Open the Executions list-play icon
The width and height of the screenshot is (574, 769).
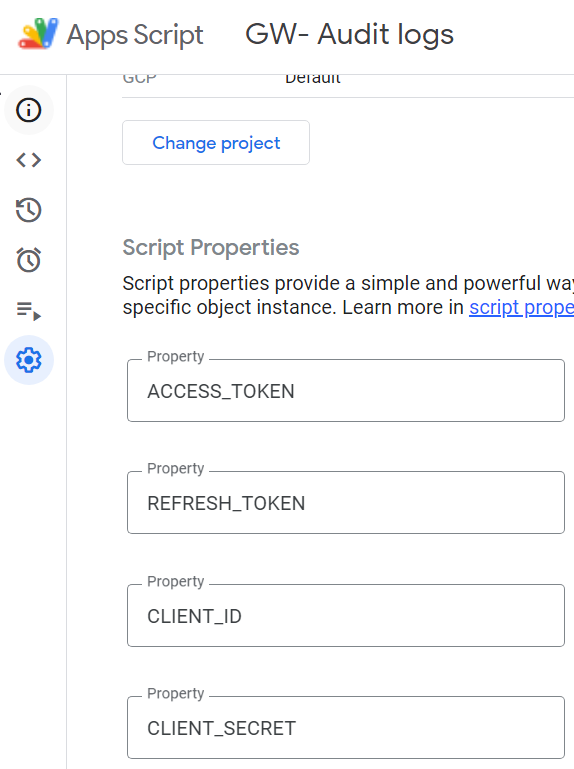pos(28,310)
